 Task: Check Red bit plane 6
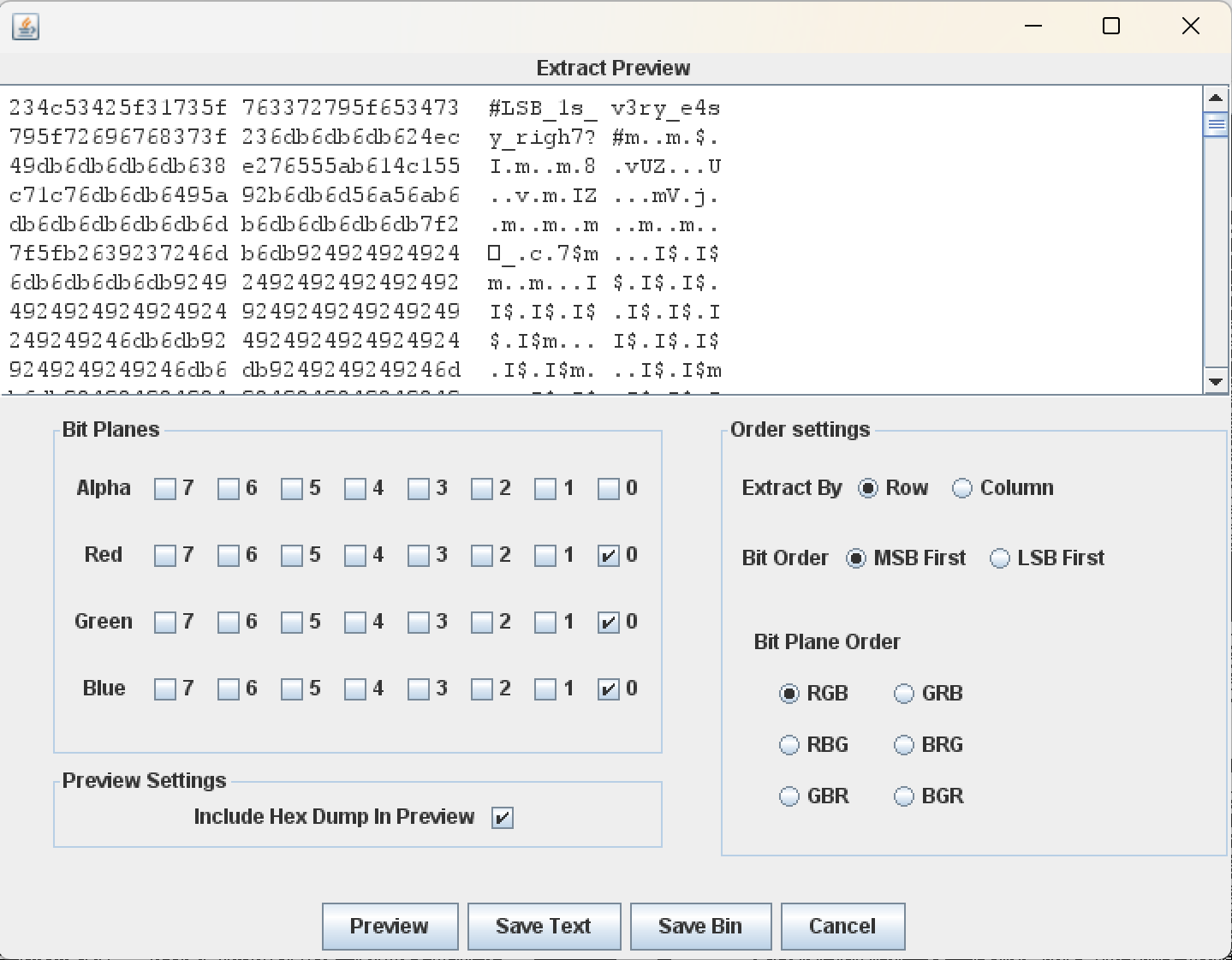(229, 556)
